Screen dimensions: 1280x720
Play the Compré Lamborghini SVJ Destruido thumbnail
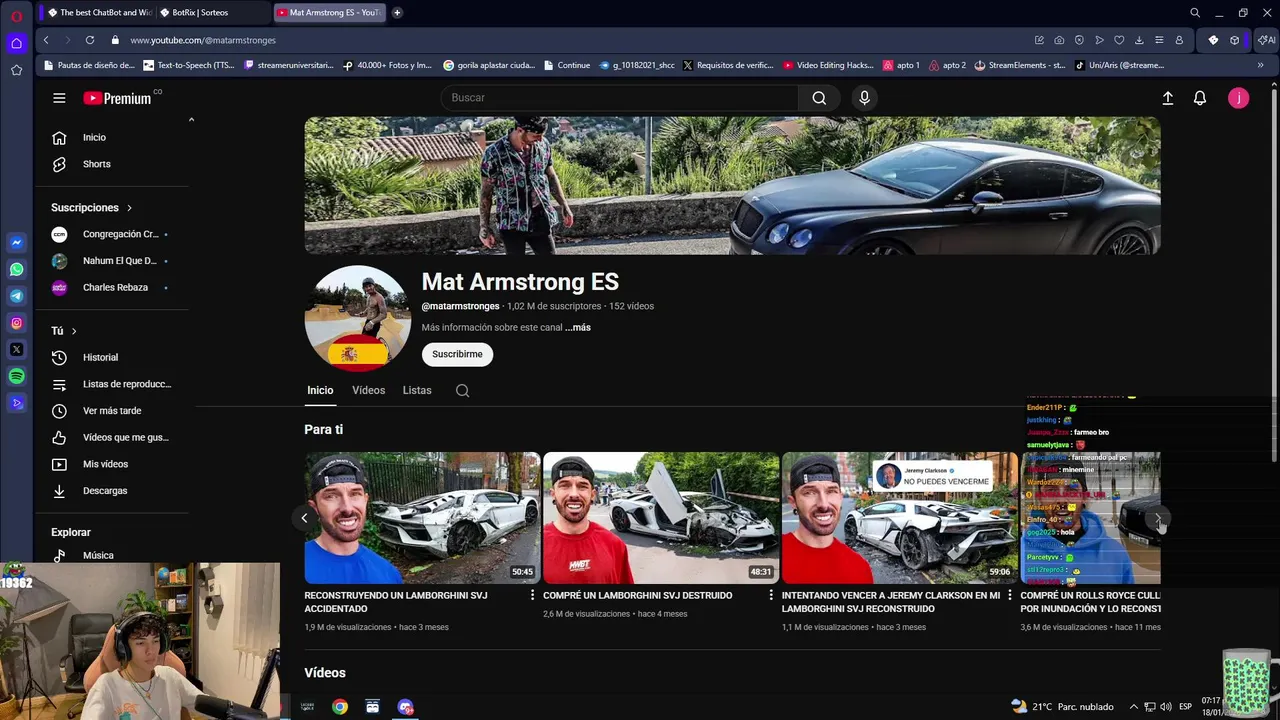[661, 518]
